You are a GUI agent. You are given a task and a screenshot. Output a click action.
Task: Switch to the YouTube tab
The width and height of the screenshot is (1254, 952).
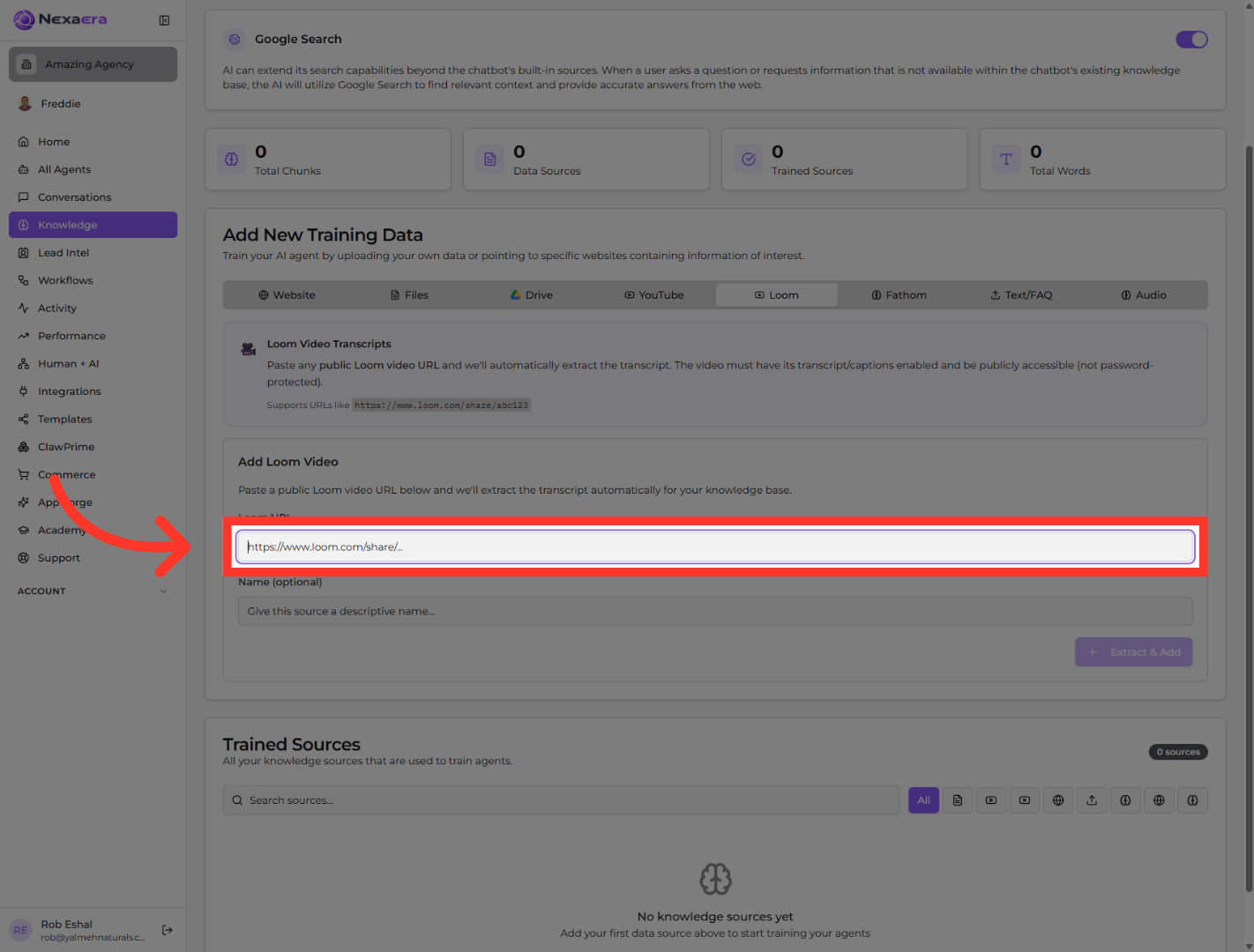tap(654, 295)
